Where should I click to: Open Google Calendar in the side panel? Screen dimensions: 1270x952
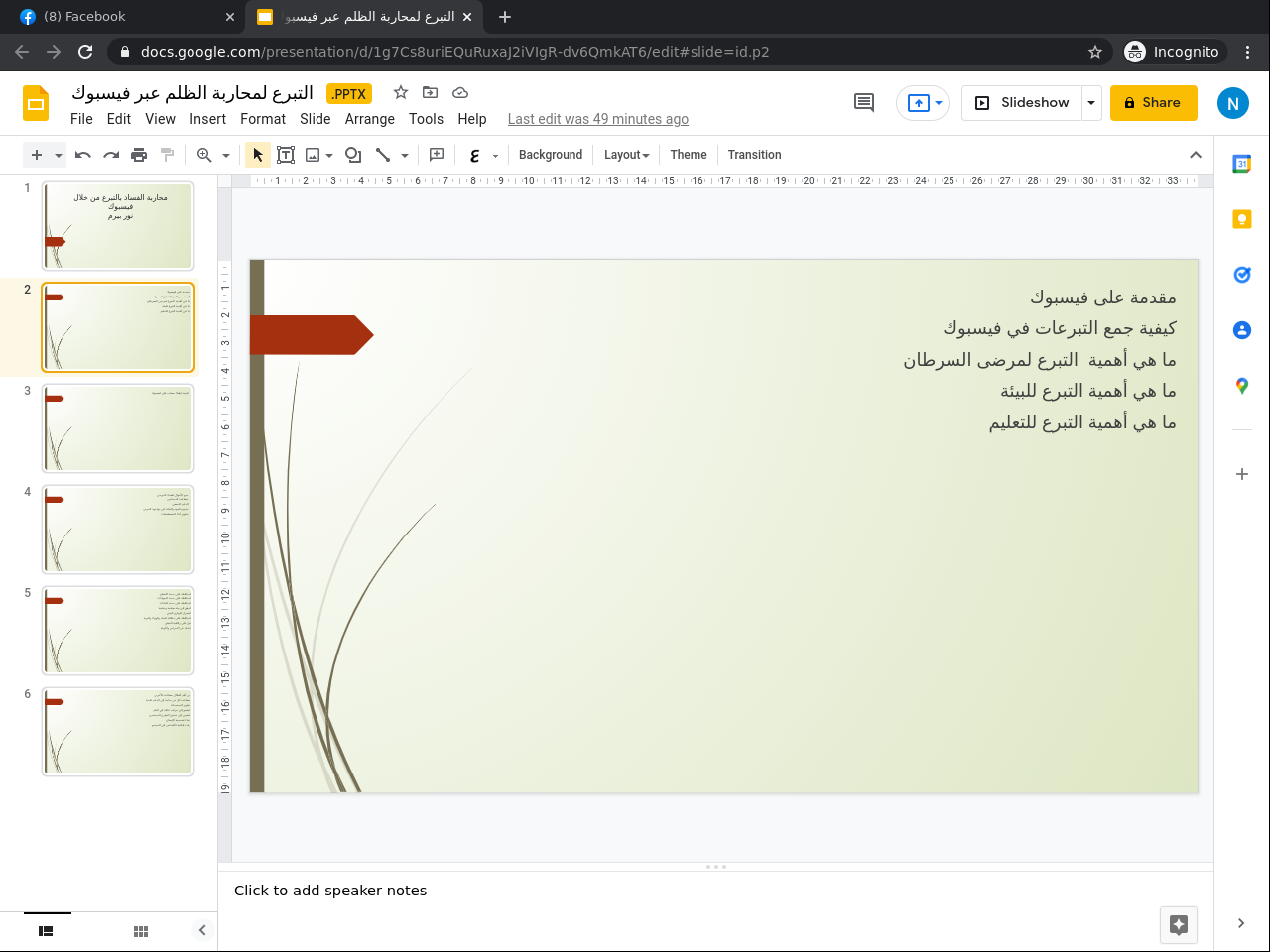[x=1241, y=164]
